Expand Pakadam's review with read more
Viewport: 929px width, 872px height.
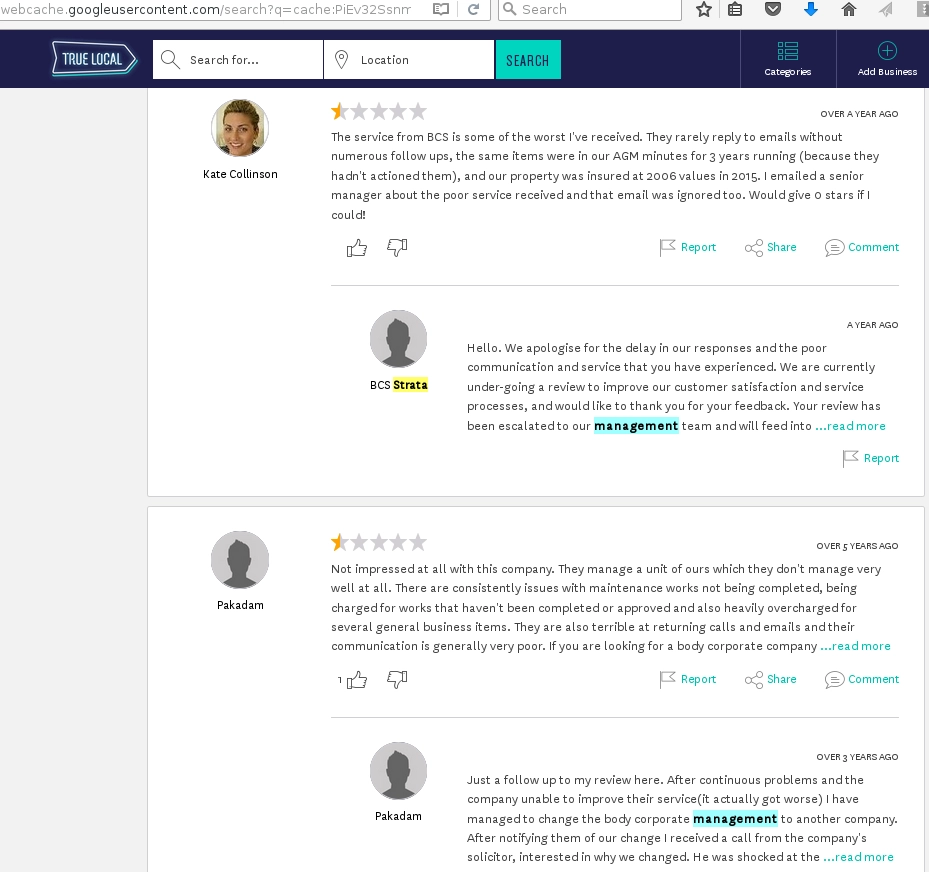(x=856, y=646)
